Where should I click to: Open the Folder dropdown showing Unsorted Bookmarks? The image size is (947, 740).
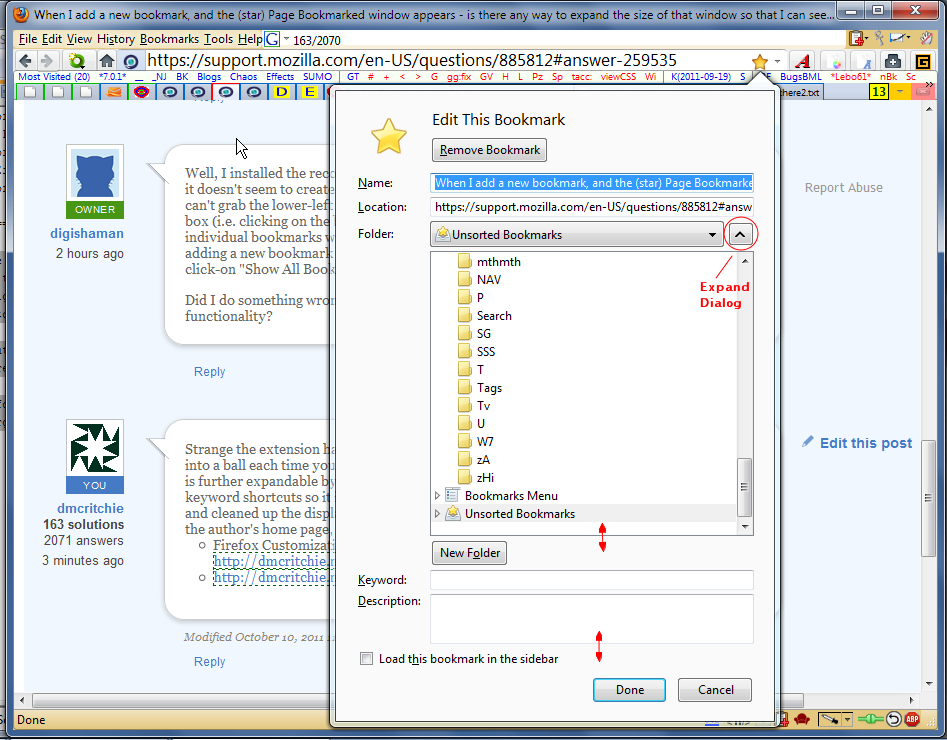tap(577, 234)
